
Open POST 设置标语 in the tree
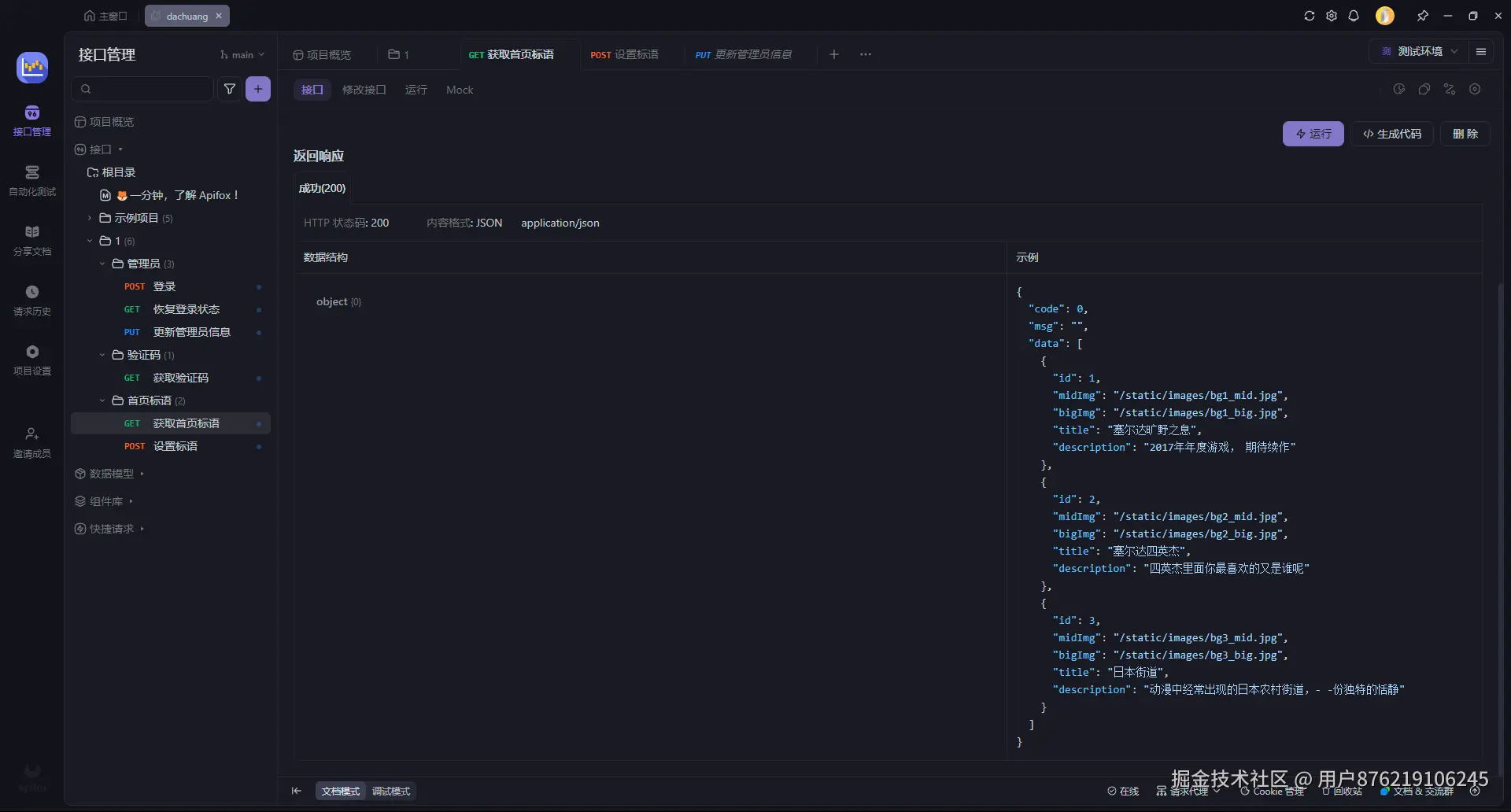pos(171,446)
